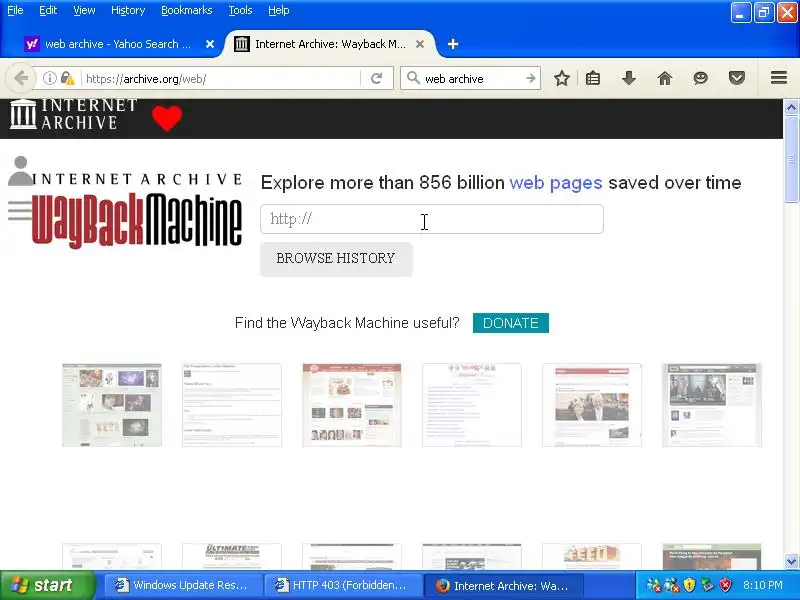Click the magnifier icon in search box

click(x=413, y=78)
